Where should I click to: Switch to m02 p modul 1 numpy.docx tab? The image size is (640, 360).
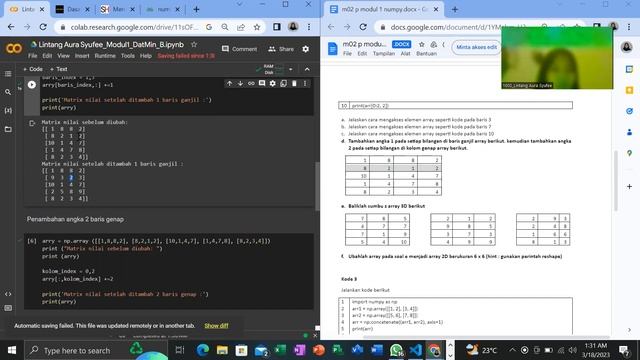[384, 9]
